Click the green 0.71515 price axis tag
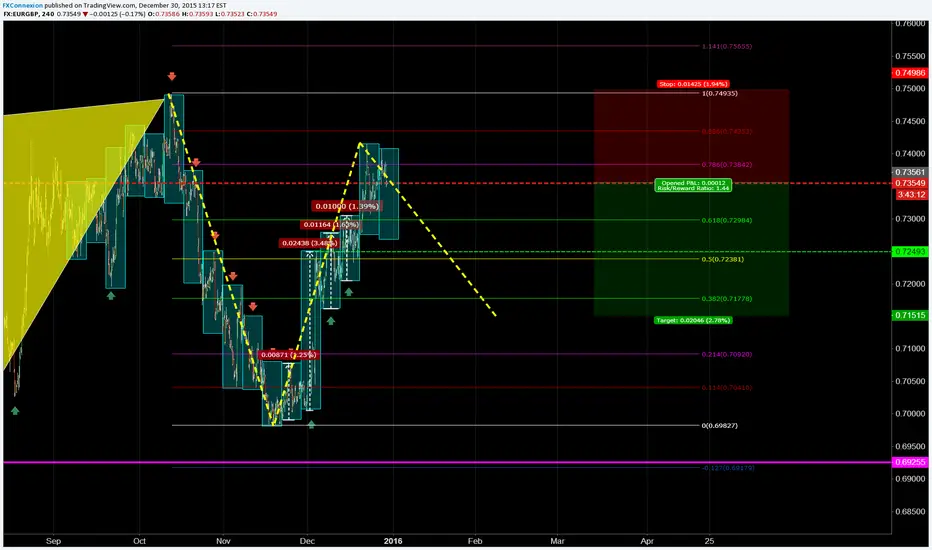This screenshot has height=550, width=932. point(911,315)
